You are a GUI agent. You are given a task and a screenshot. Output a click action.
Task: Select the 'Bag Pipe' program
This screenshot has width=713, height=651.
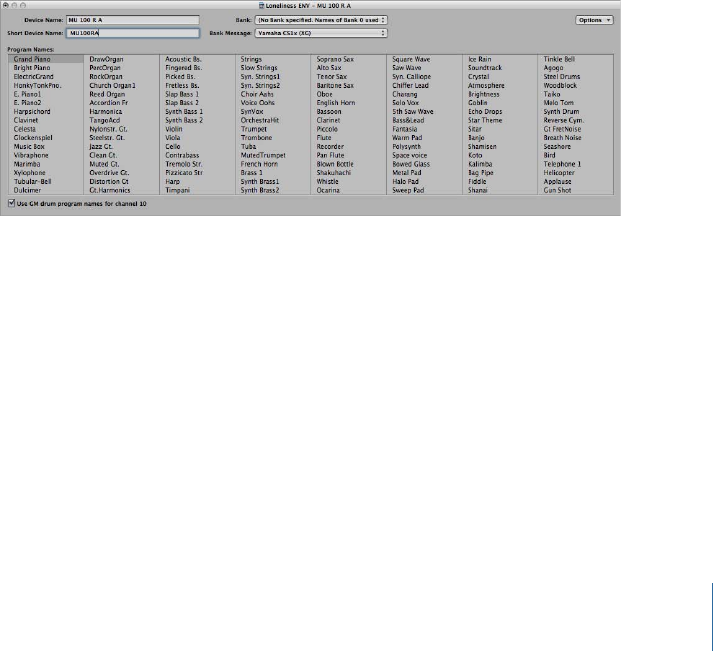coord(480,173)
